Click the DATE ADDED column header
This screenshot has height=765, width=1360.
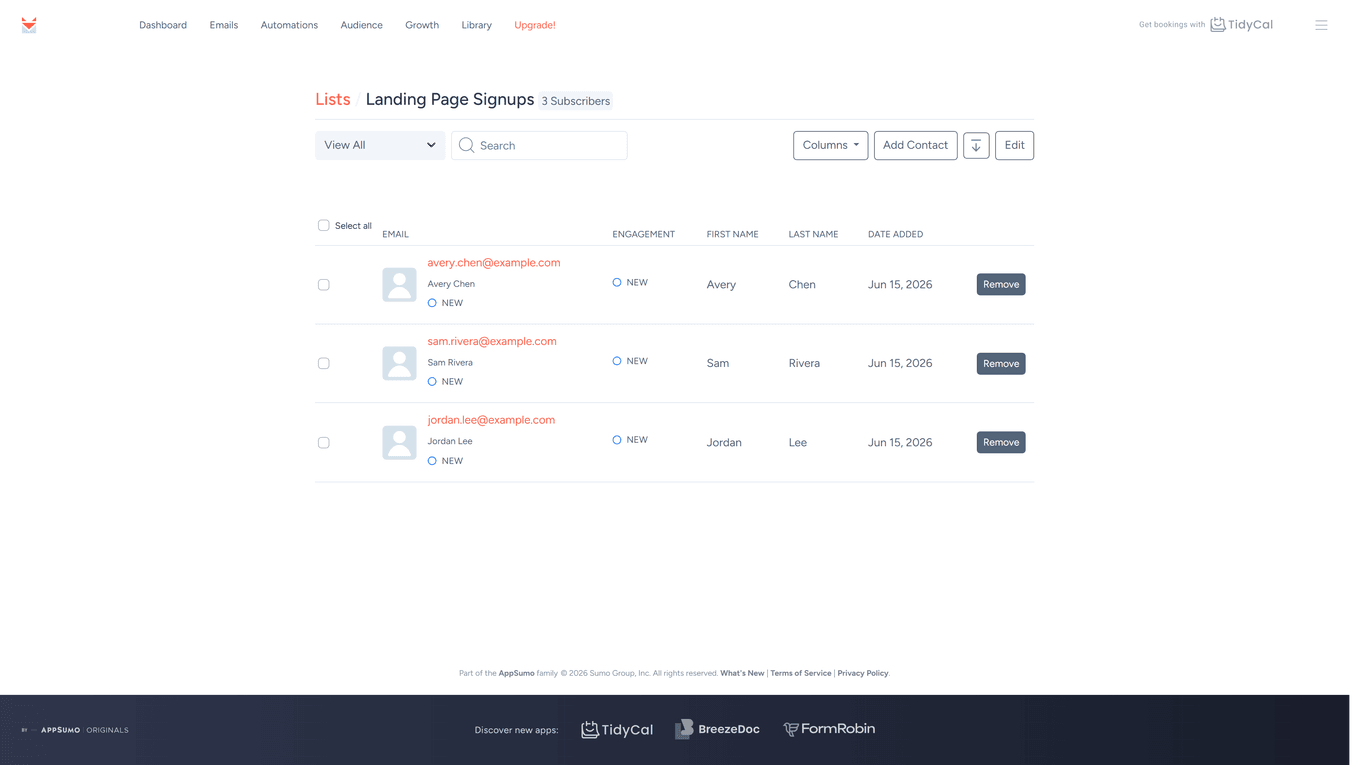point(895,234)
